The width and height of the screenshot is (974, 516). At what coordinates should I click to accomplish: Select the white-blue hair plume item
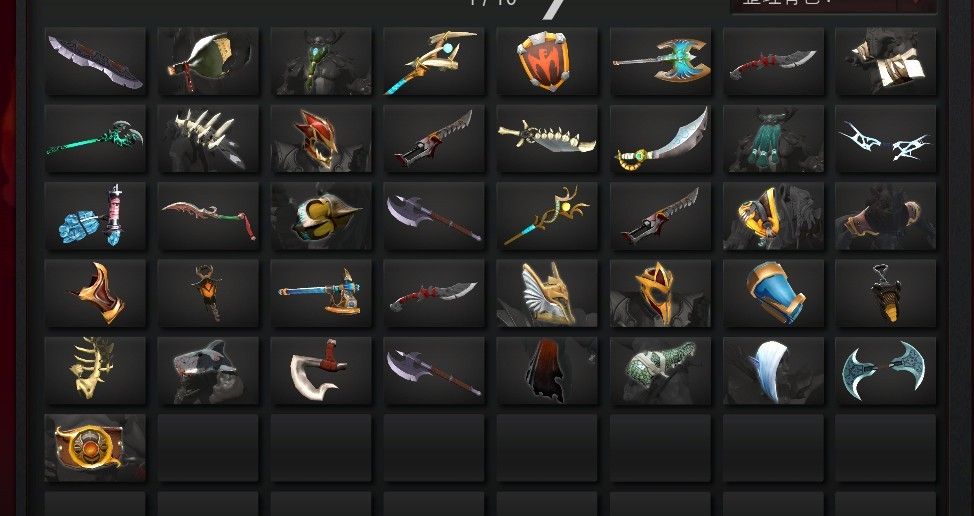[773, 371]
